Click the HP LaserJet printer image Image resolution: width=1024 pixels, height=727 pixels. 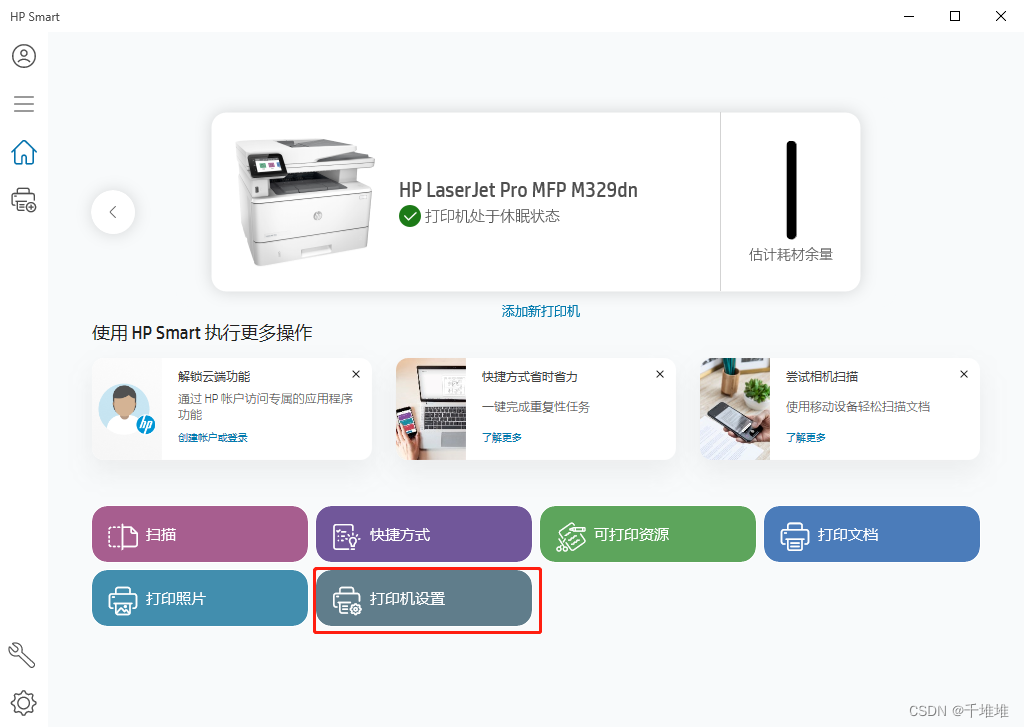tap(305, 202)
